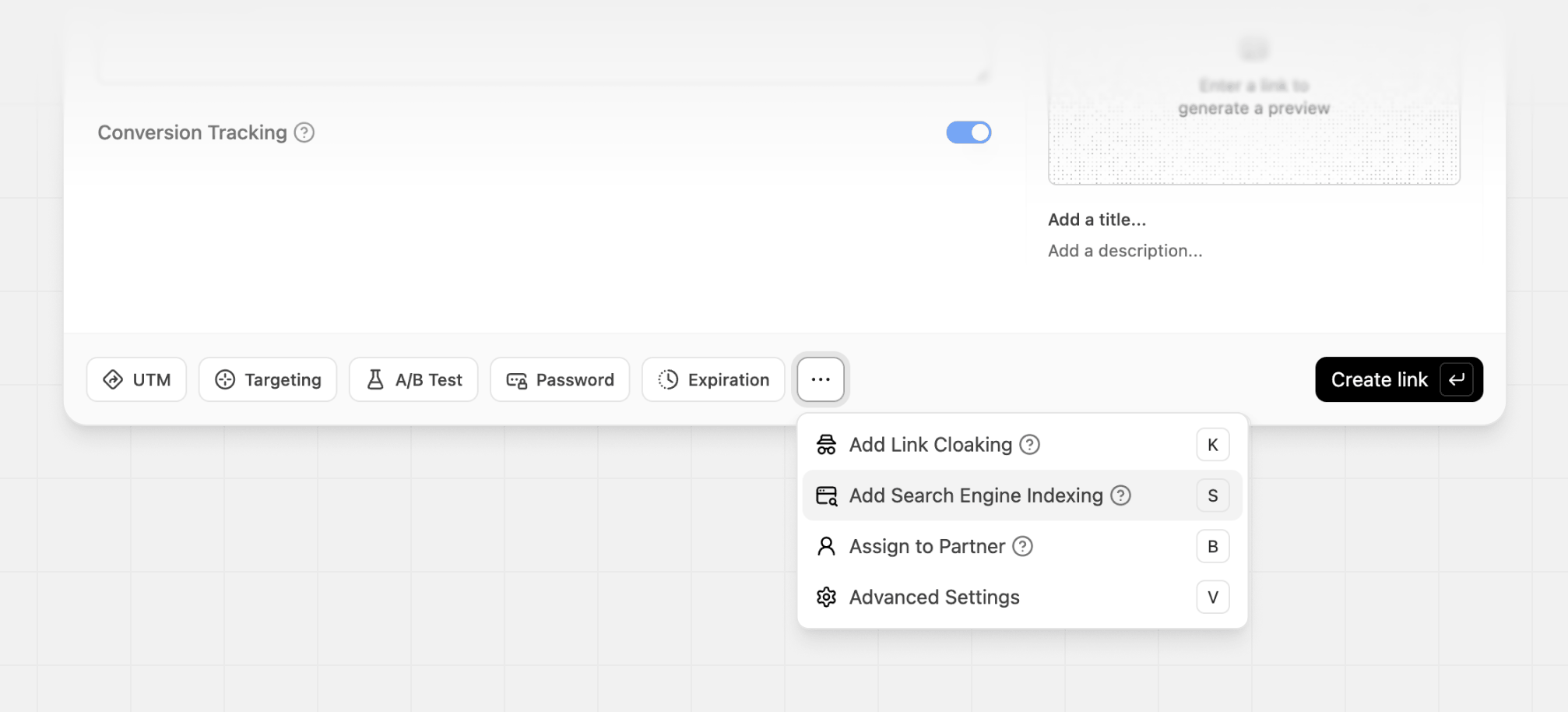The height and width of the screenshot is (712, 1568).
Task: Choose Add Search Engine Indexing
Action: pyautogui.click(x=1022, y=495)
